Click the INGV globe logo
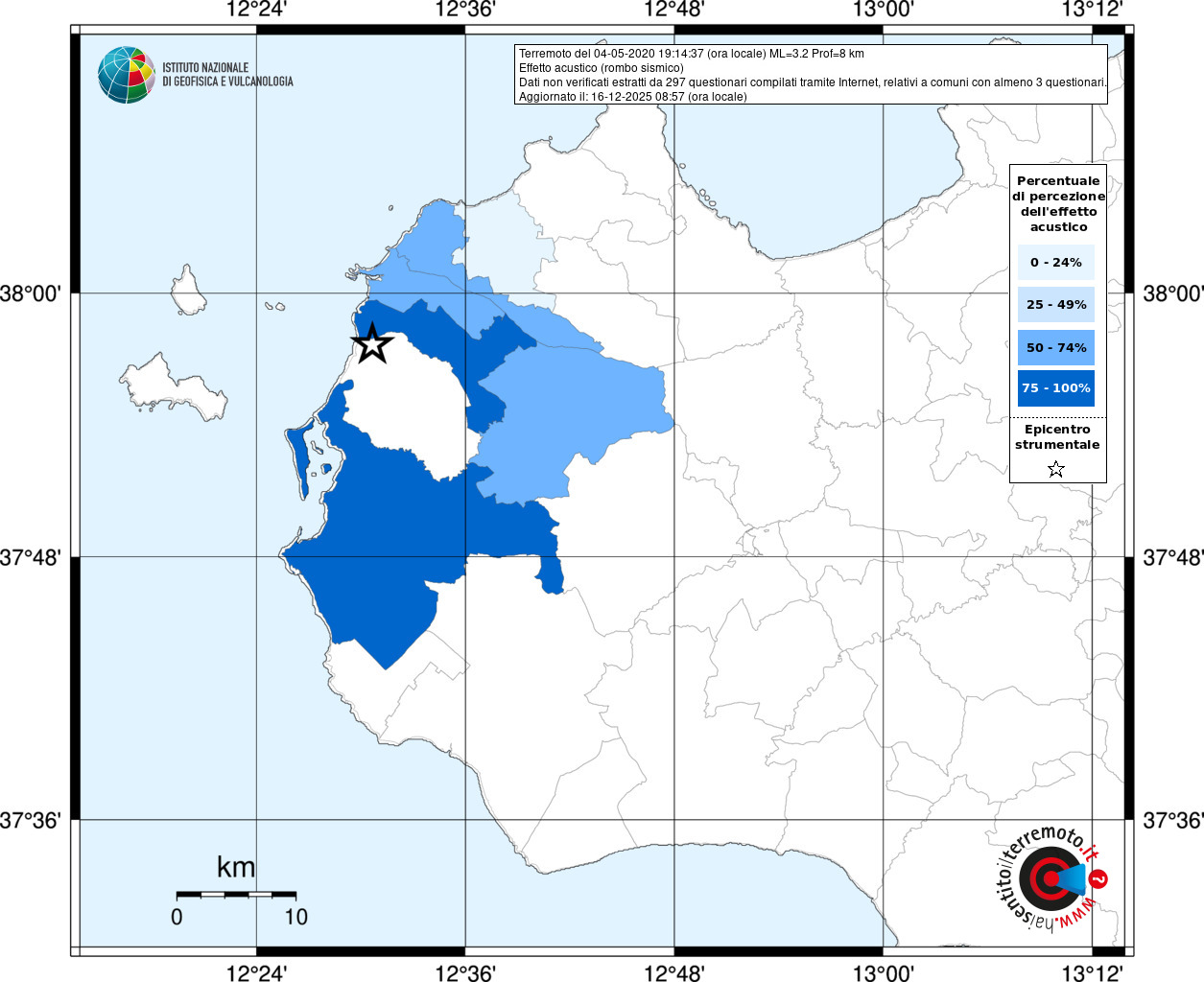This screenshot has height=982, width=1204. click(127, 75)
